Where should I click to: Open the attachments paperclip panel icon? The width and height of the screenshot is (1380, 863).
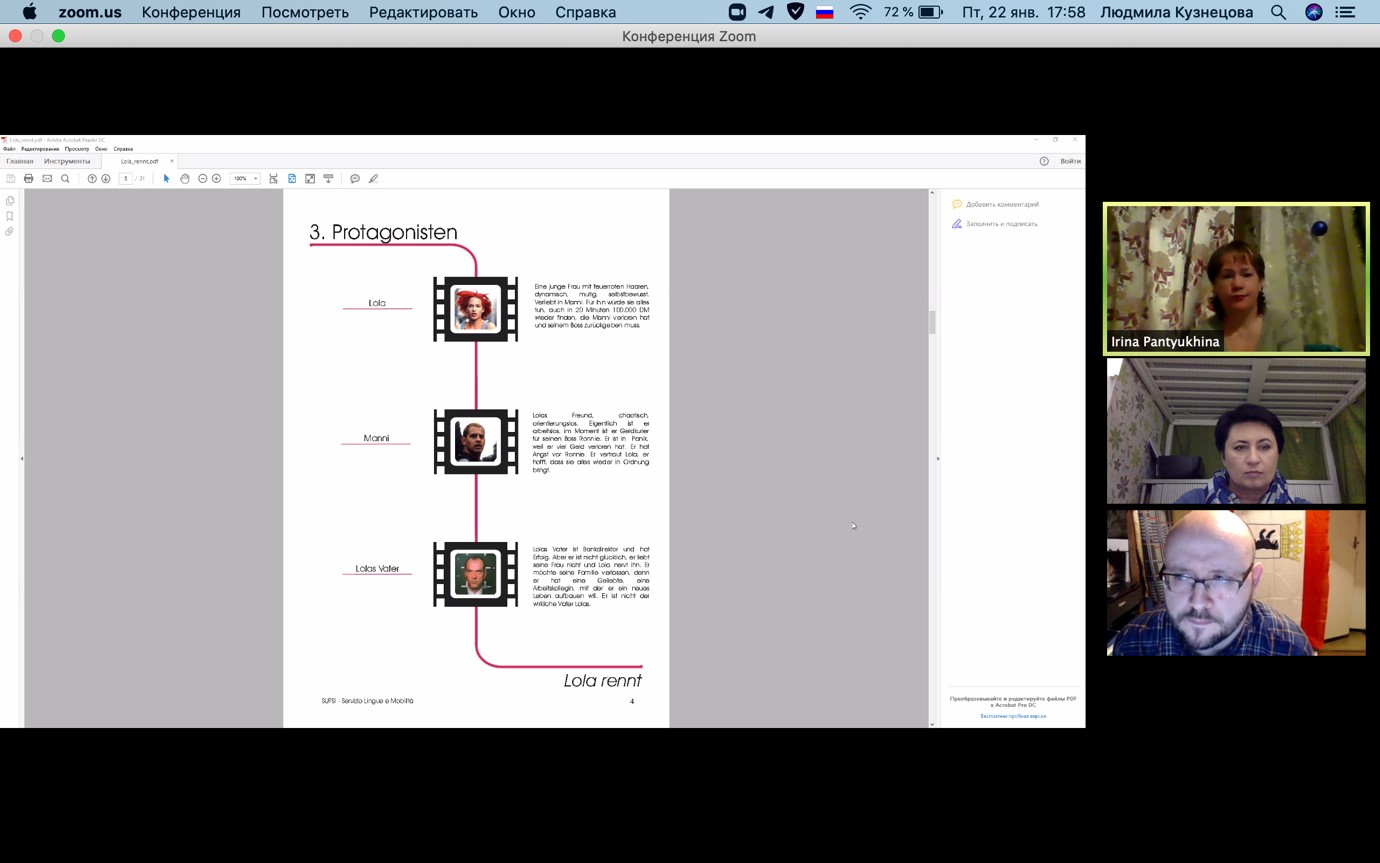[x=10, y=231]
